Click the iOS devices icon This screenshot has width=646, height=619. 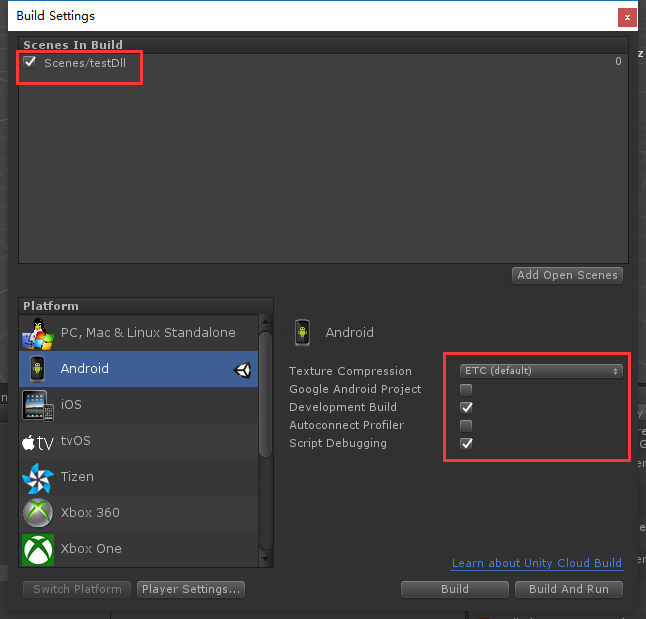point(37,406)
